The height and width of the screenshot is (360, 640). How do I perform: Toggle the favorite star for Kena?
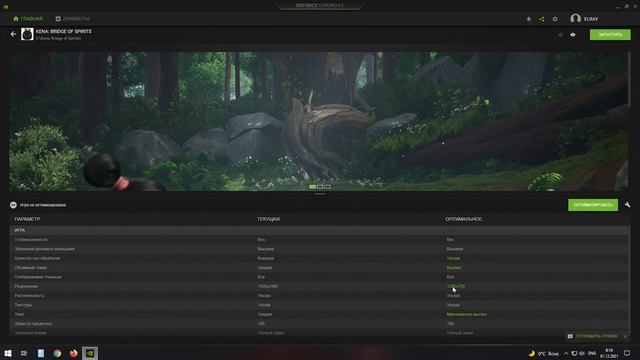click(560, 35)
